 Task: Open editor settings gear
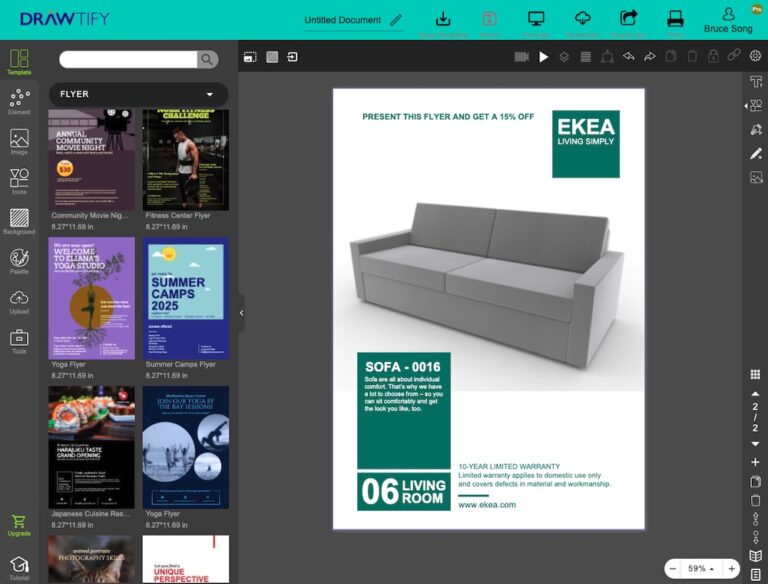[x=755, y=56]
